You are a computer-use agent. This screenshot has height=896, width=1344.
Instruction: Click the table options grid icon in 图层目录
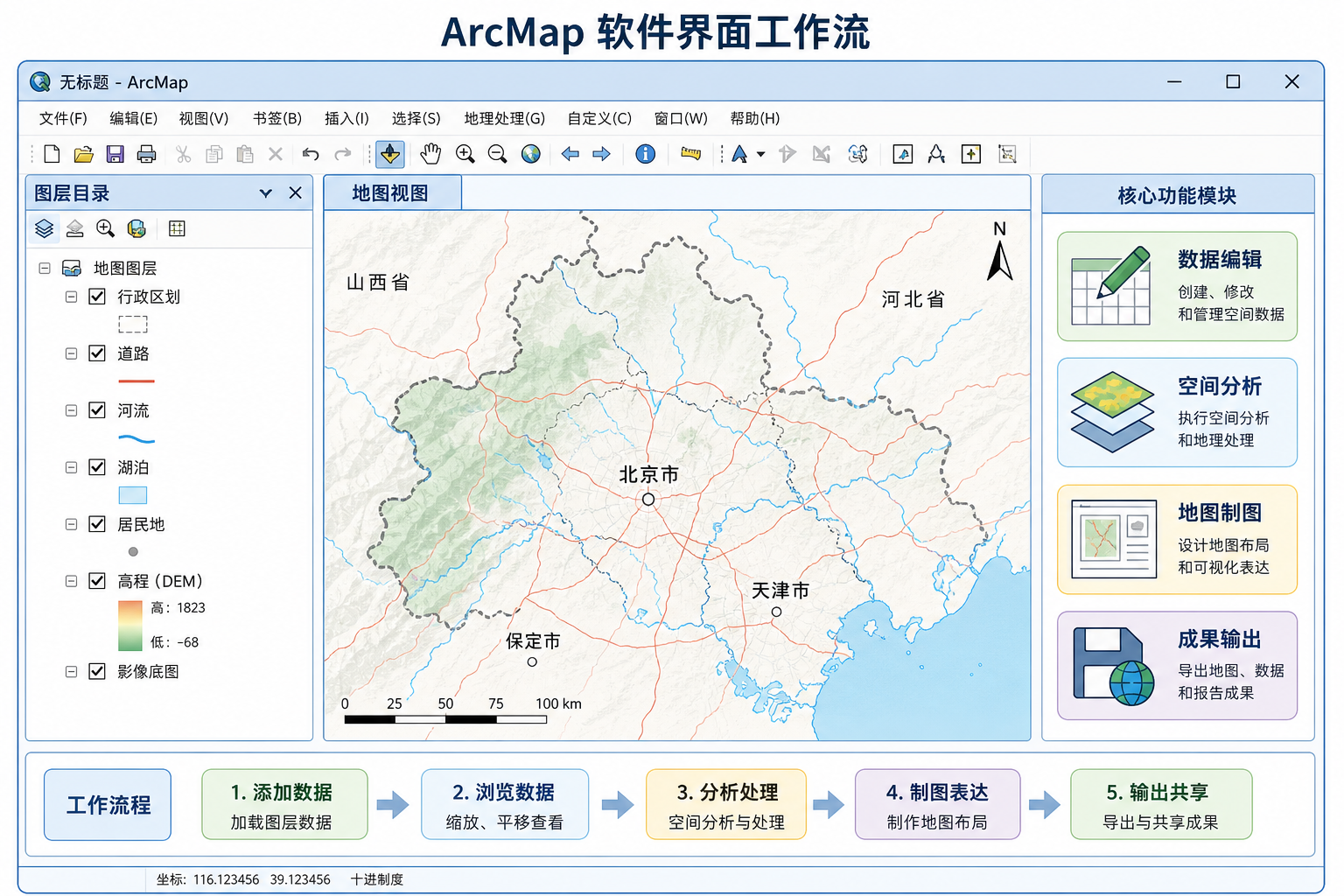tap(177, 228)
